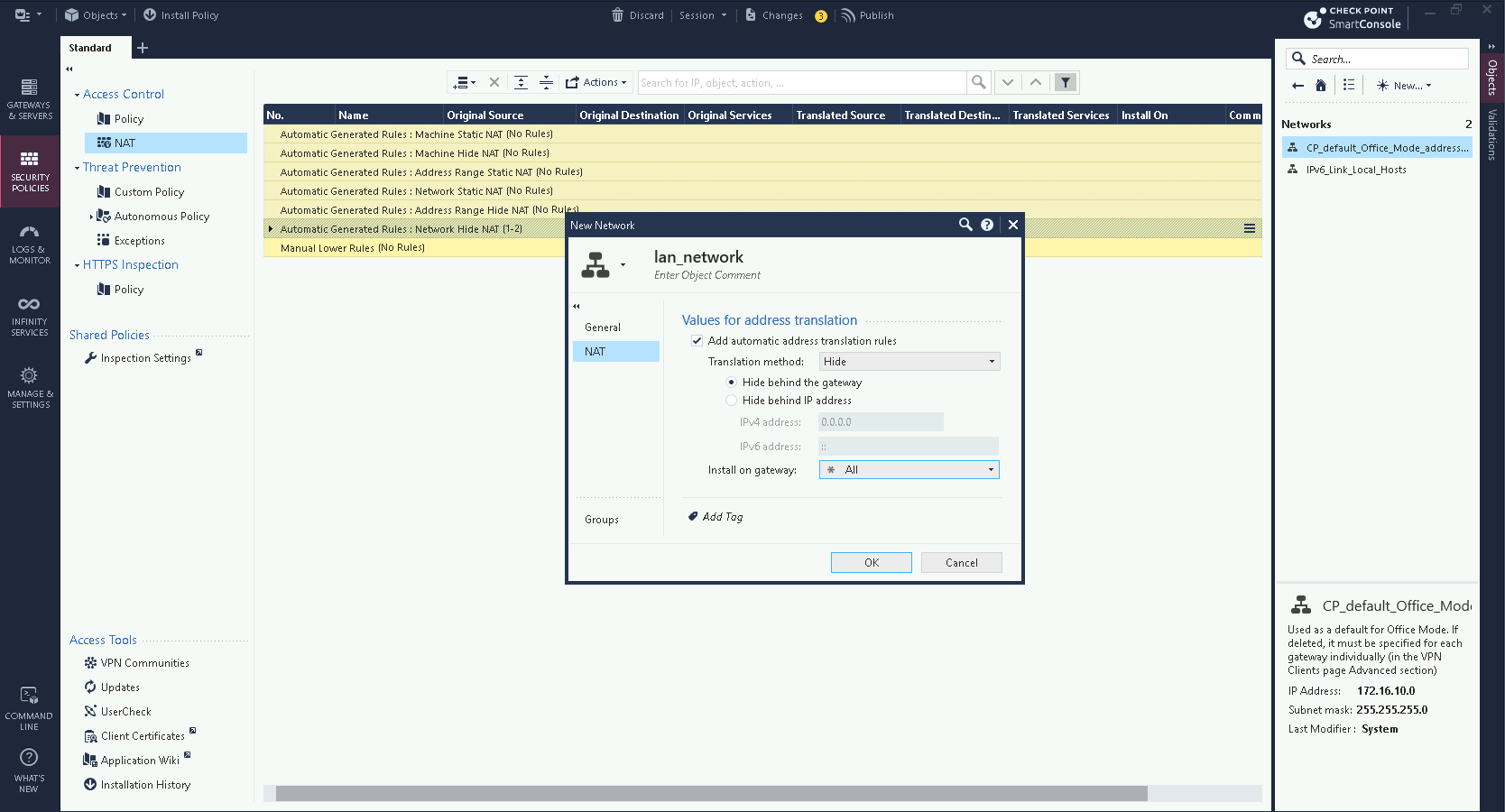Open the Session menu
Viewport: 1505px width, 812px height.
[702, 15]
